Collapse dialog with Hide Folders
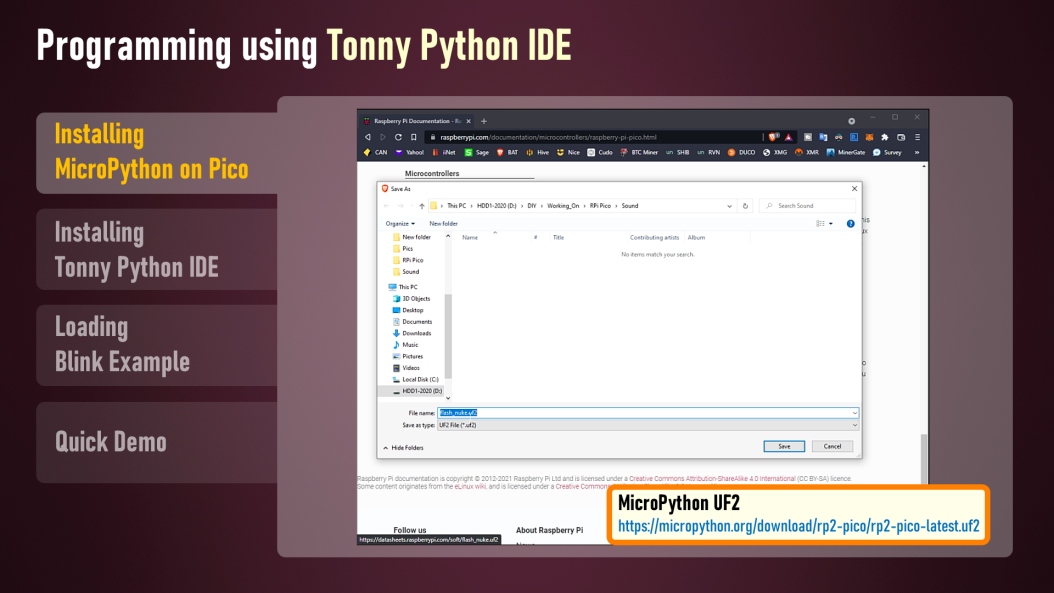This screenshot has width=1054, height=593. tap(403, 448)
